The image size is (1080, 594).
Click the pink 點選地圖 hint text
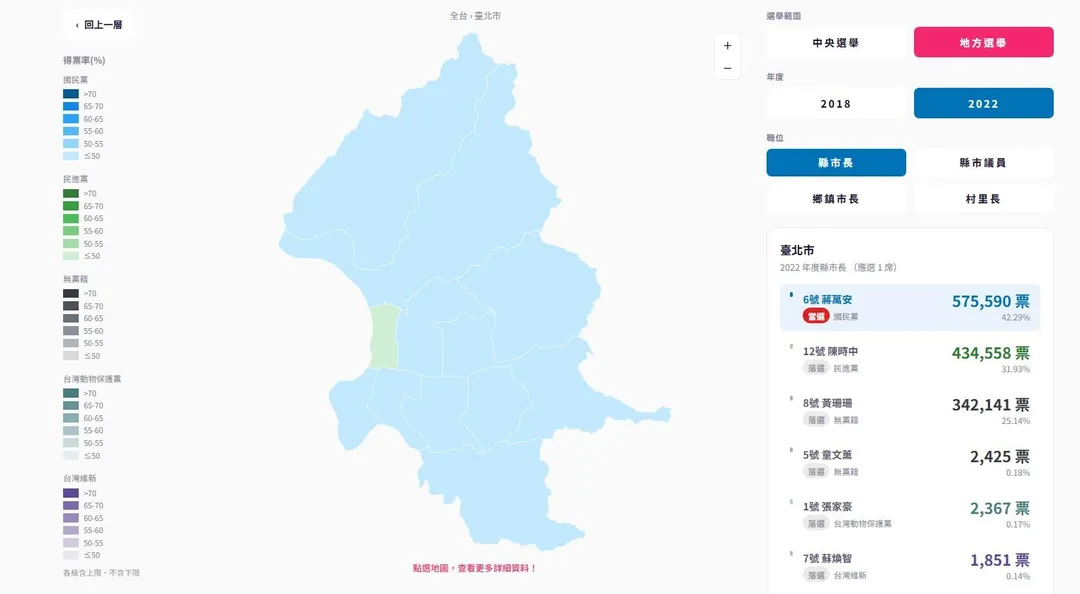point(475,569)
